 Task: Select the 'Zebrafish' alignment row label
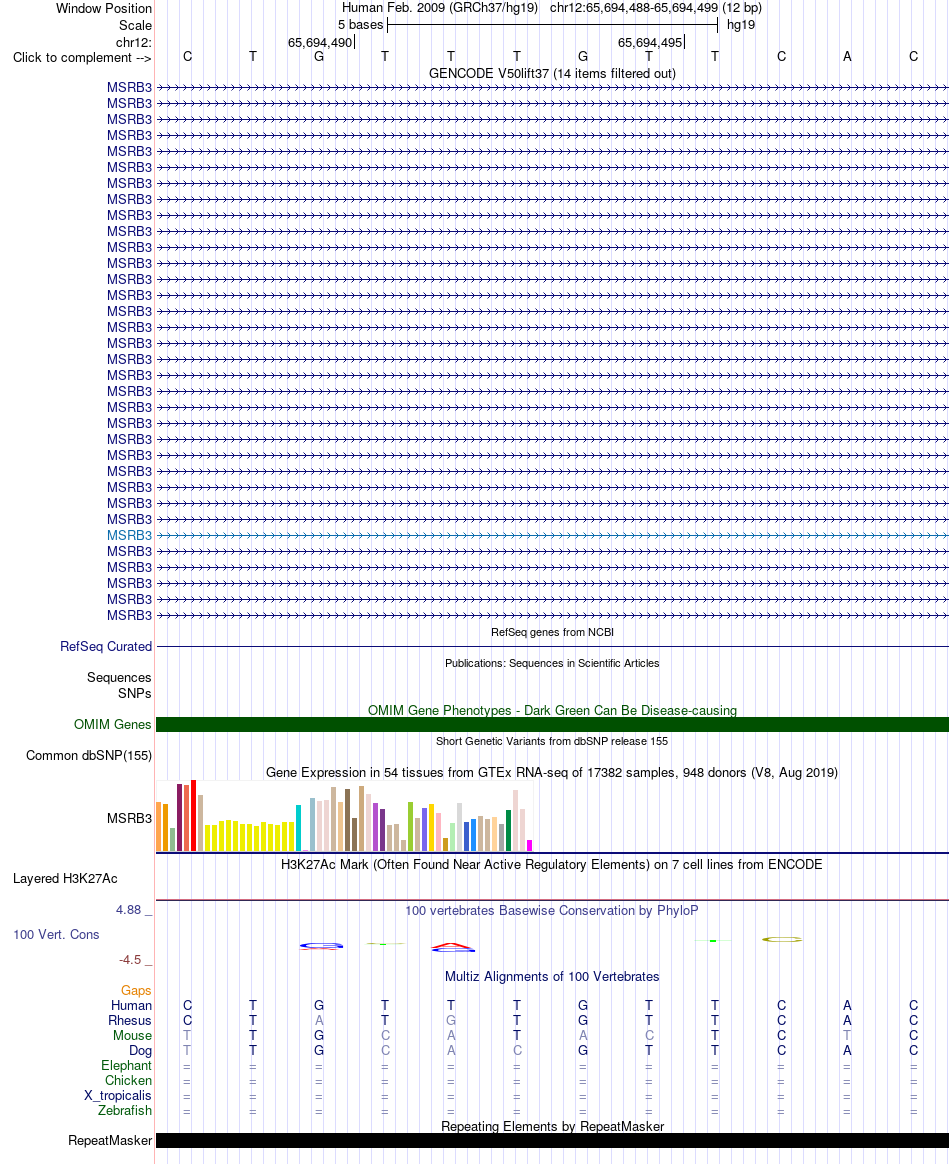(x=125, y=1111)
